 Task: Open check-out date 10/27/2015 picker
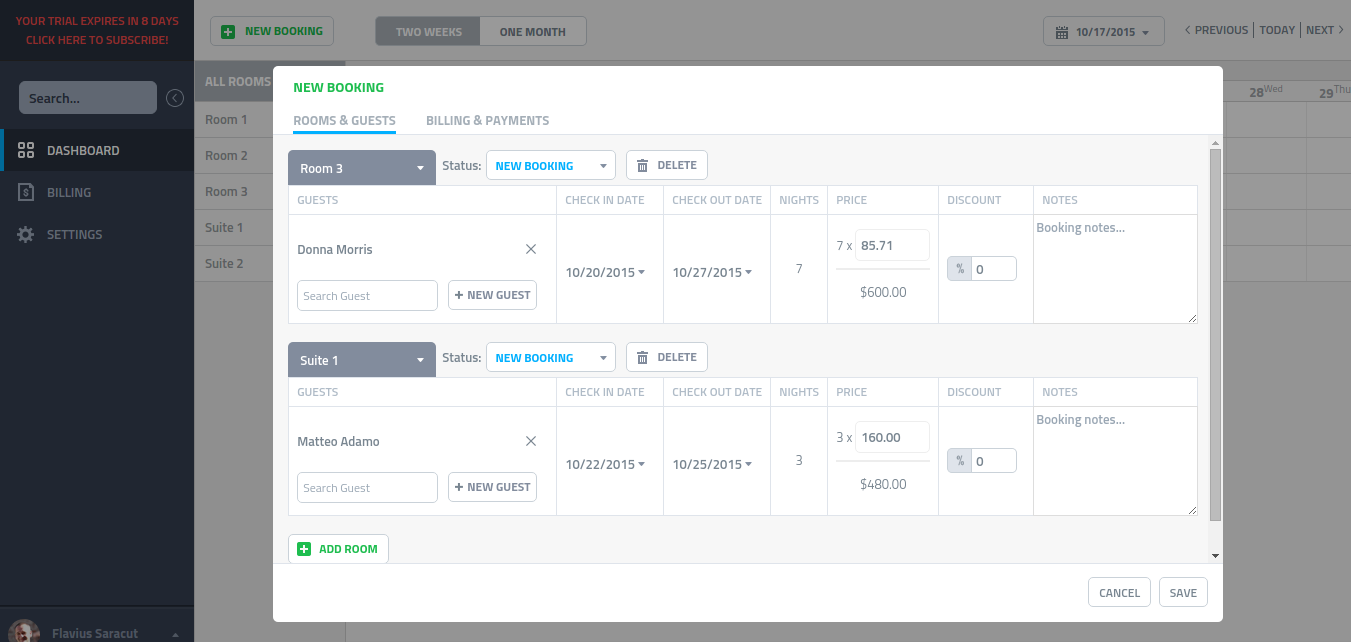tap(712, 272)
